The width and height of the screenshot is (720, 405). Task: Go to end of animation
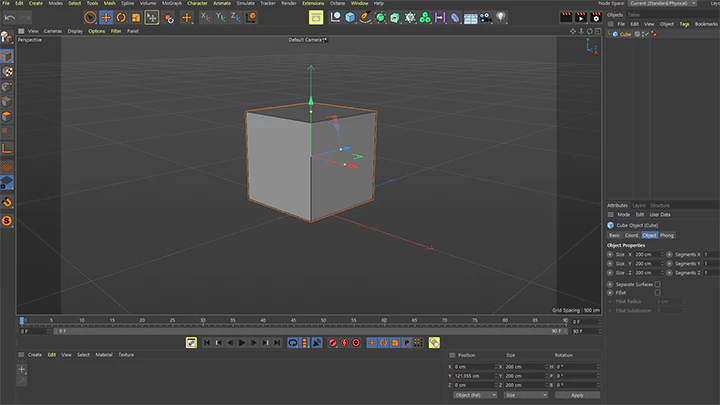coord(277,343)
